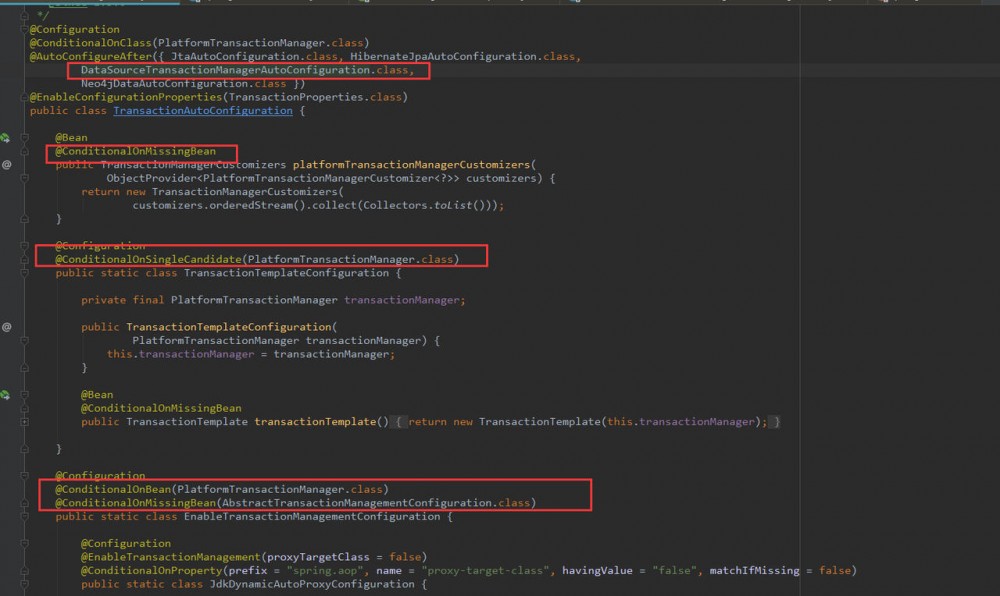Viewport: 1000px width, 596px height.
Task: Click TransactionTemplateConfiguration in the static class declaration
Action: [286, 273]
